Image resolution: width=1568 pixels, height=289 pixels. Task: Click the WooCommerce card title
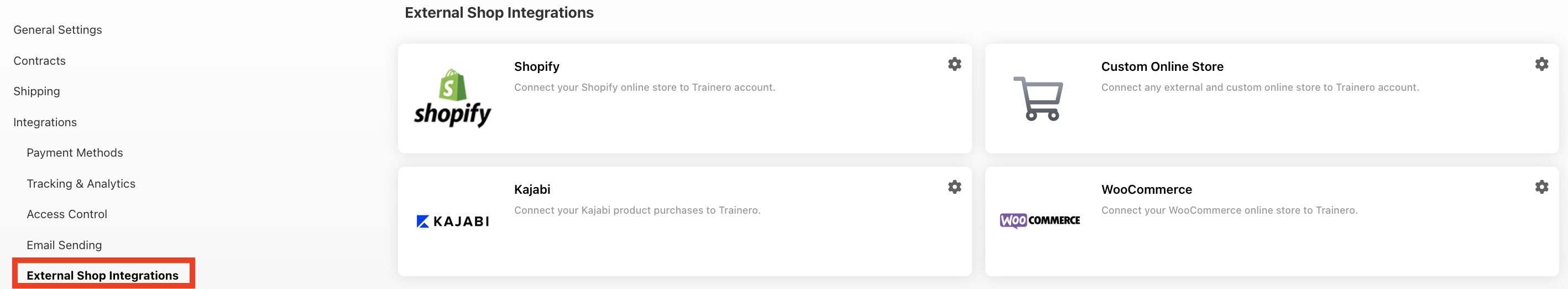(x=1146, y=189)
